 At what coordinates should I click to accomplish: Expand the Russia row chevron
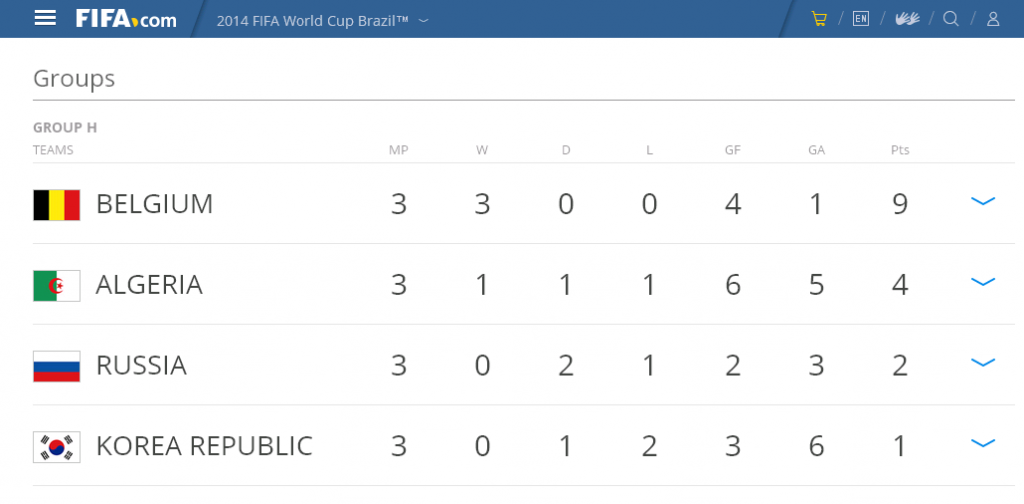tap(983, 362)
